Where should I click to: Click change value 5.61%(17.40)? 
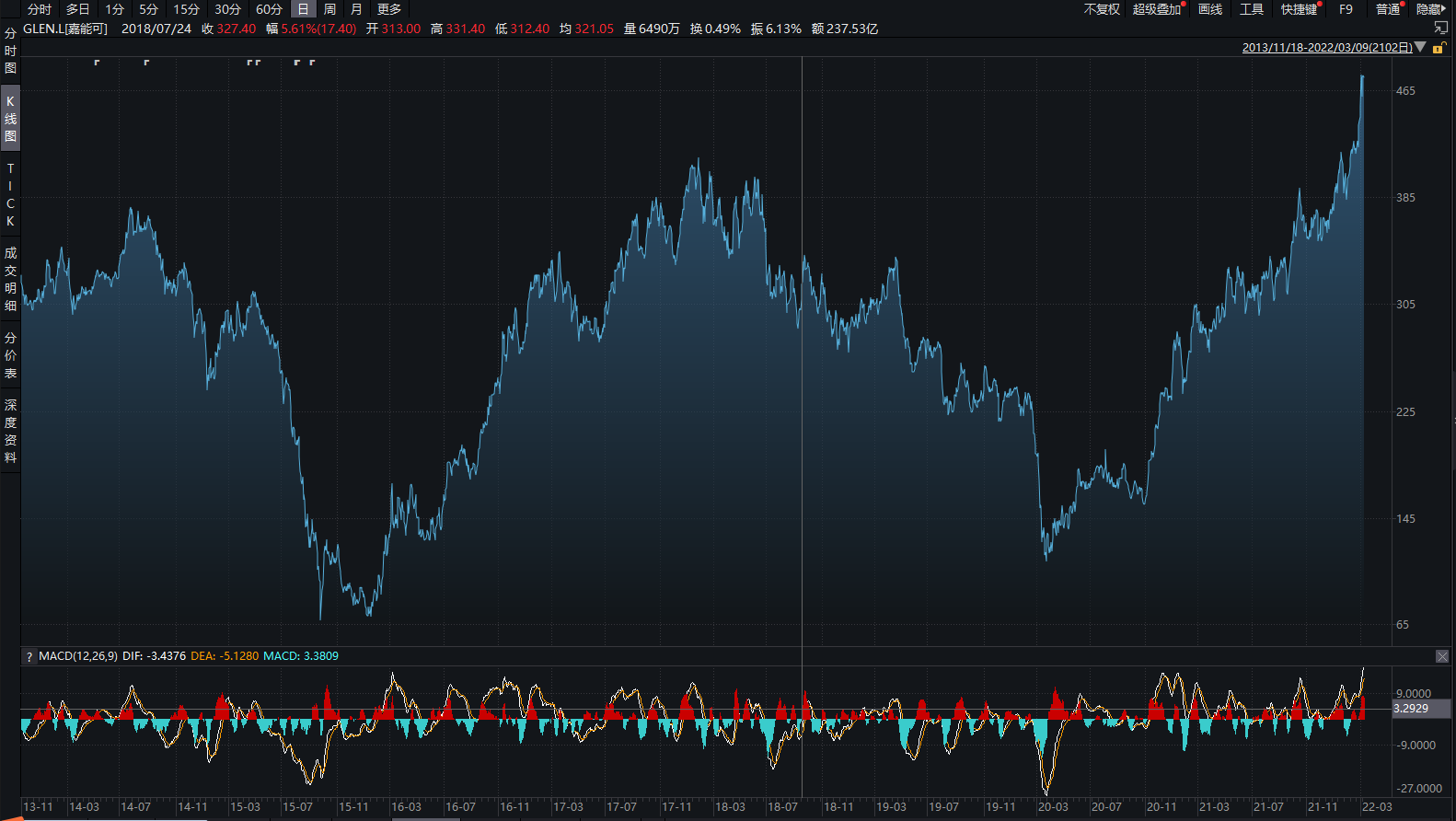318,29
